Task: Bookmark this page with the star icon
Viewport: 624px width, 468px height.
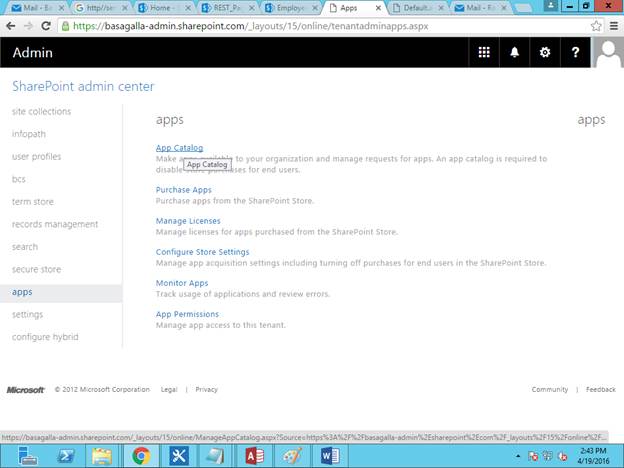Action: point(596,26)
